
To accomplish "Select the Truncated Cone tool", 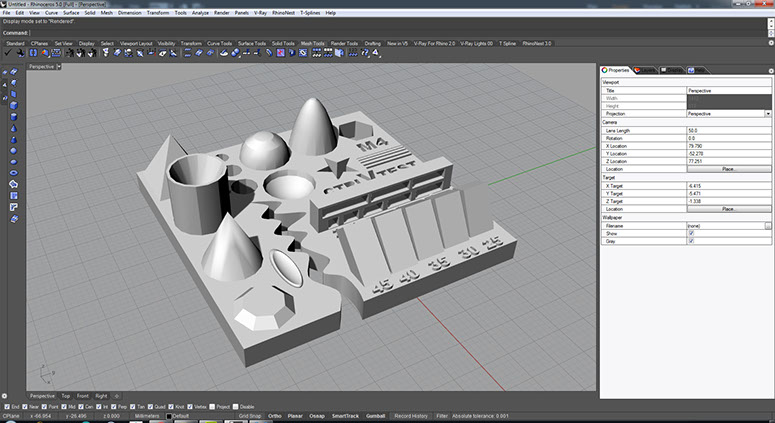I will coord(14,139).
